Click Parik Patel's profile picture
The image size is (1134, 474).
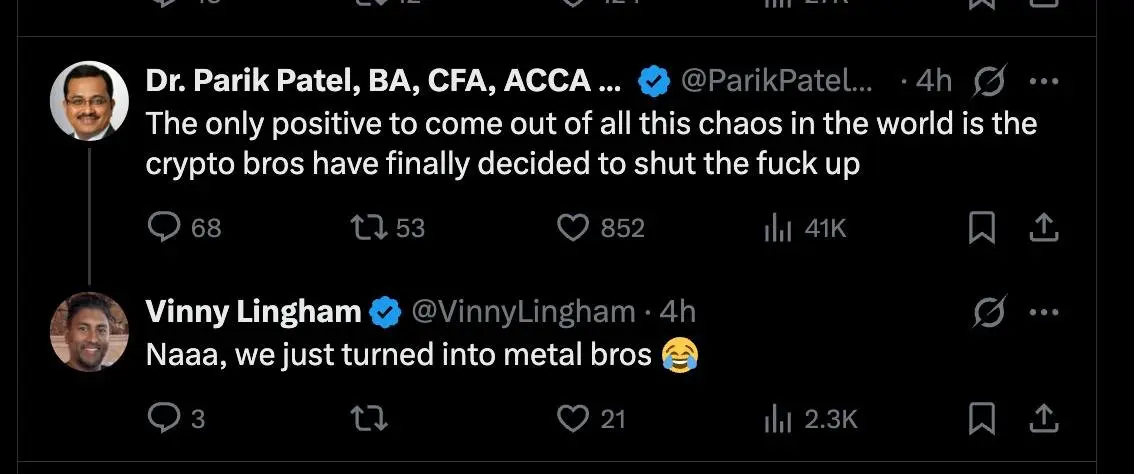click(x=89, y=100)
